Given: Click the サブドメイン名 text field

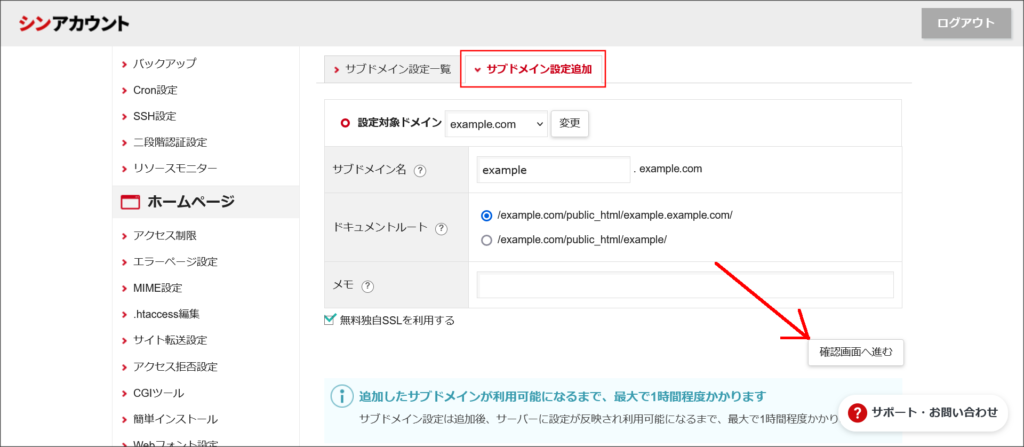Looking at the screenshot, I should pyautogui.click(x=553, y=170).
